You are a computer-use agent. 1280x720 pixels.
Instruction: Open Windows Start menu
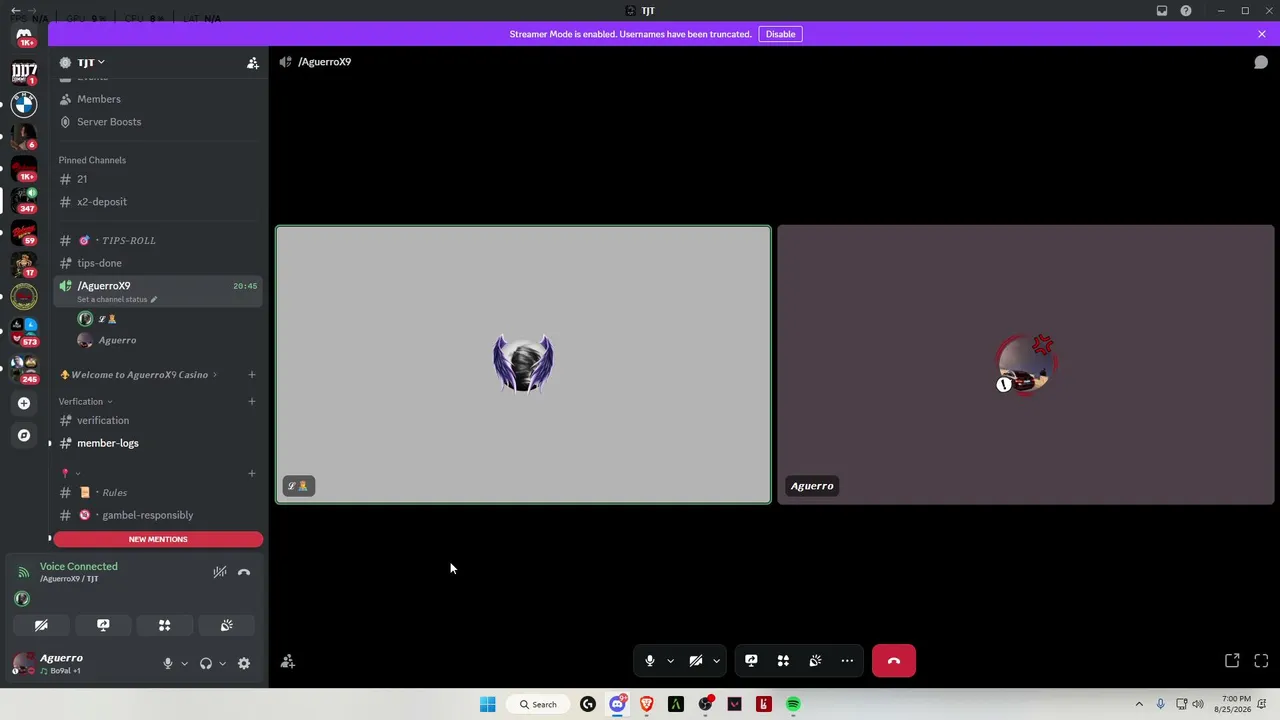point(487,705)
